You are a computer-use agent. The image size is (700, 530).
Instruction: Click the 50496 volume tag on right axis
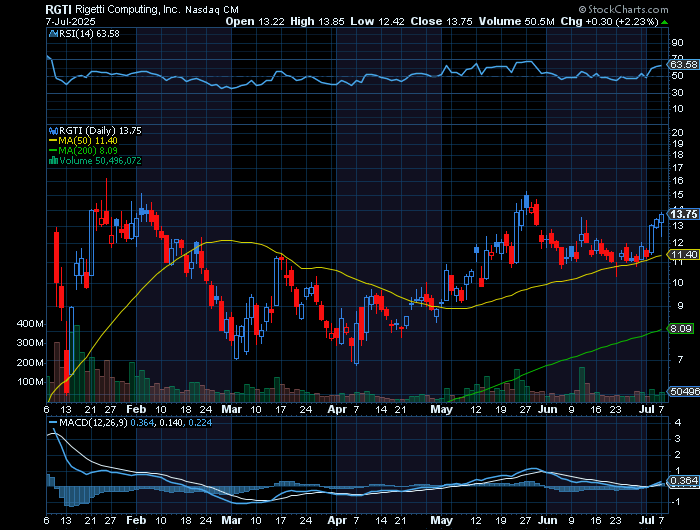click(x=684, y=392)
